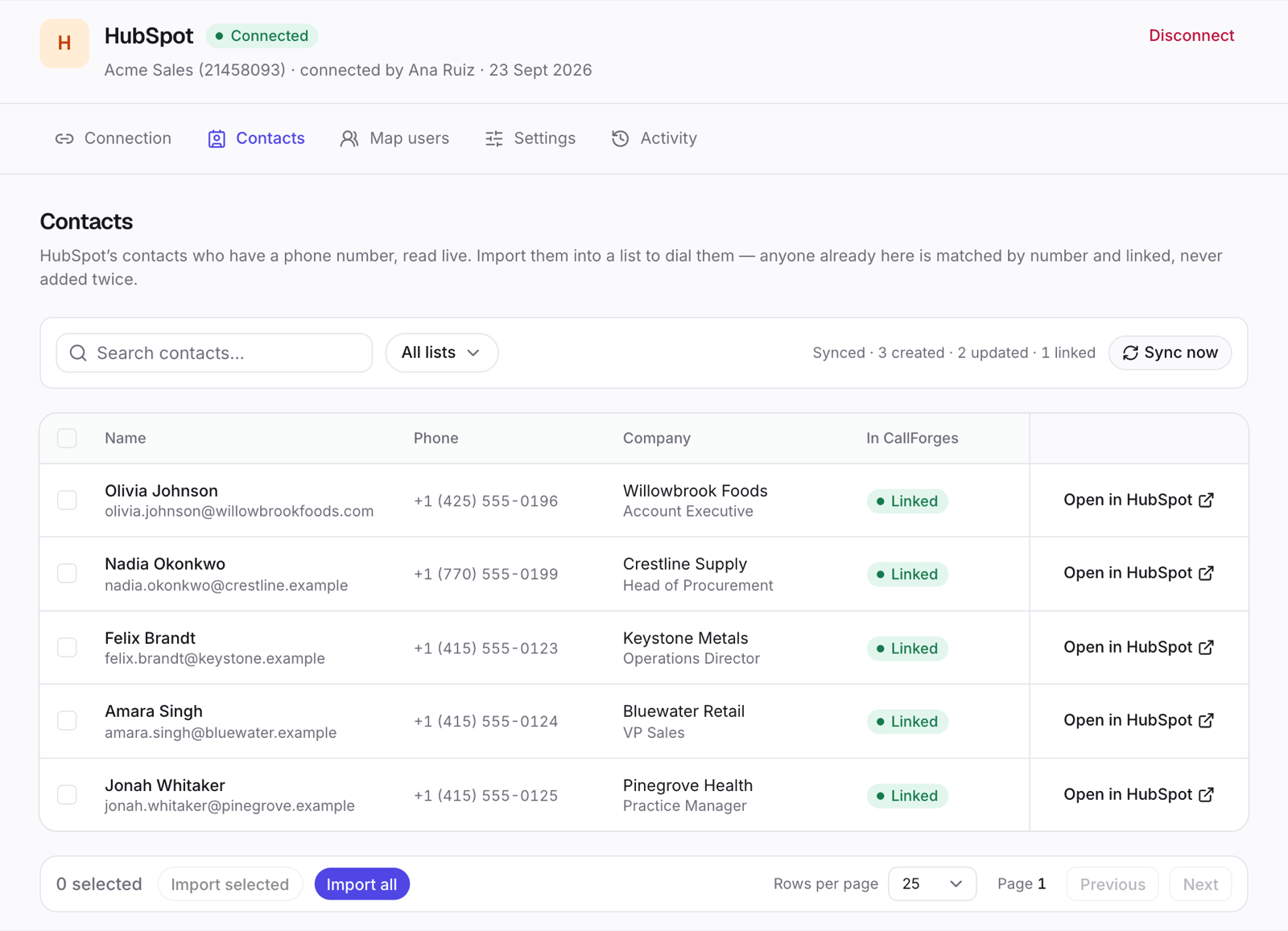Toggle the select-all checkbox in table header
1288x931 pixels.
(67, 439)
